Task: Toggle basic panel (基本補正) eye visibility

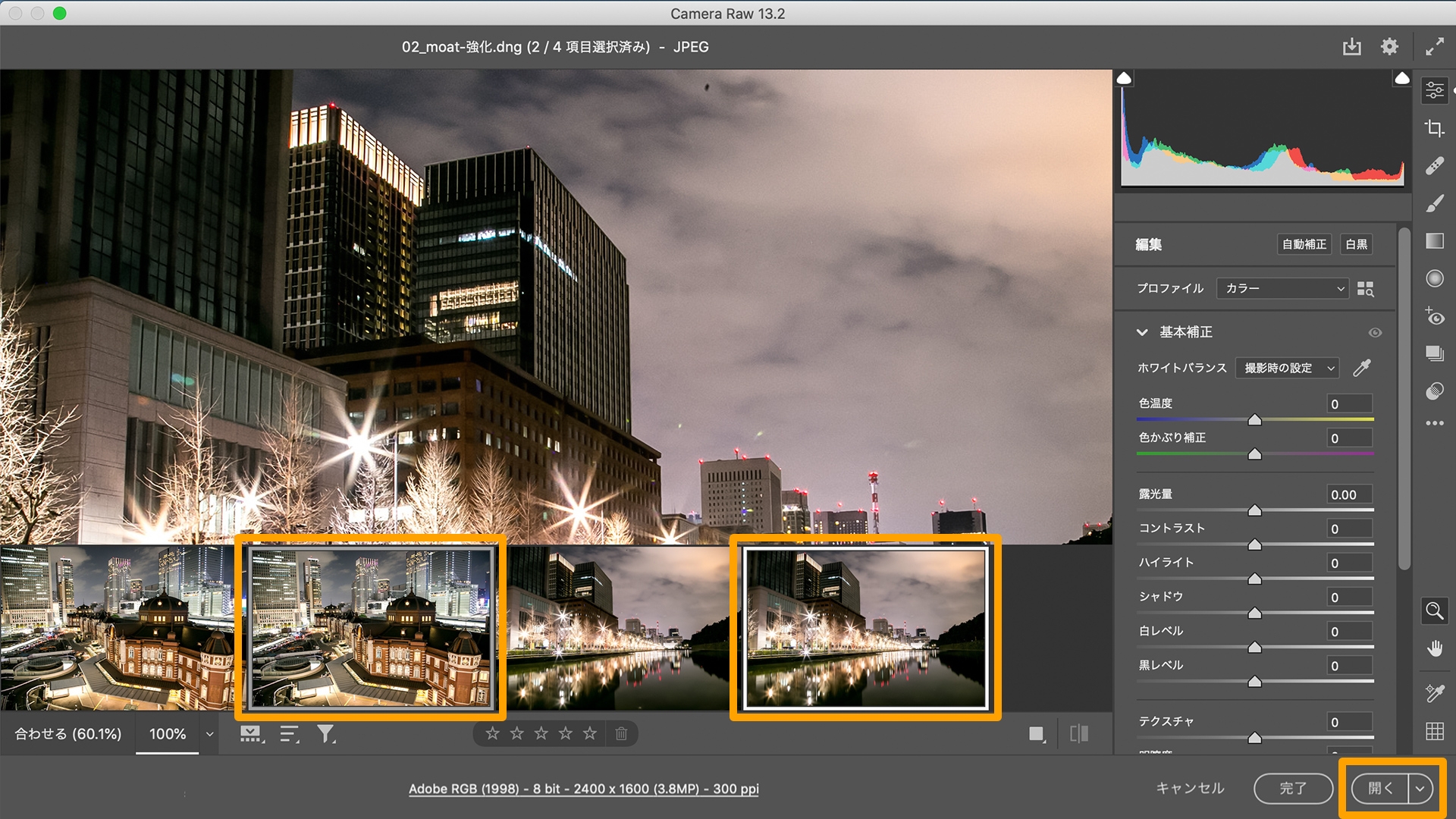Action: click(1375, 333)
